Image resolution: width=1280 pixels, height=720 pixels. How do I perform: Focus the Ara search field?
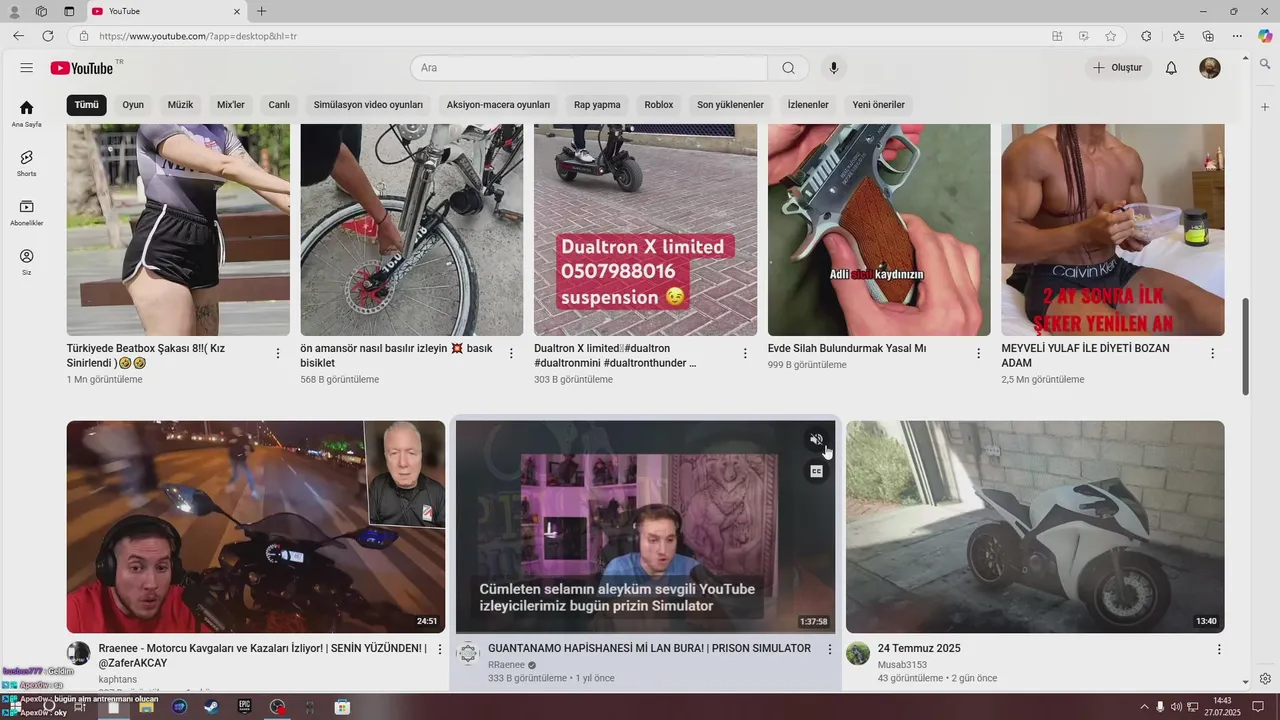coord(589,68)
